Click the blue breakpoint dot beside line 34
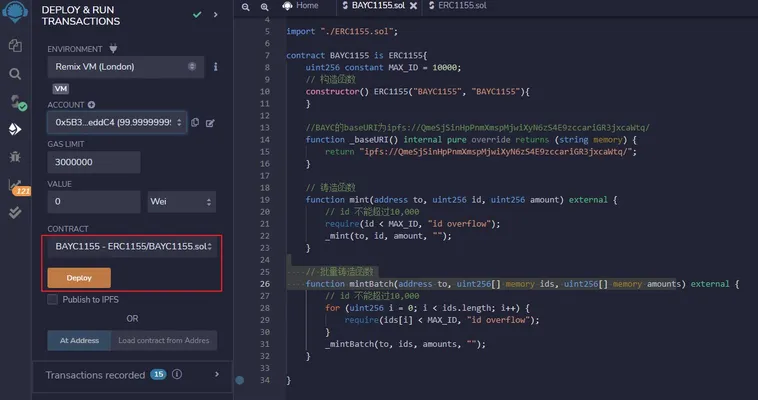758x400 pixels. point(239,380)
